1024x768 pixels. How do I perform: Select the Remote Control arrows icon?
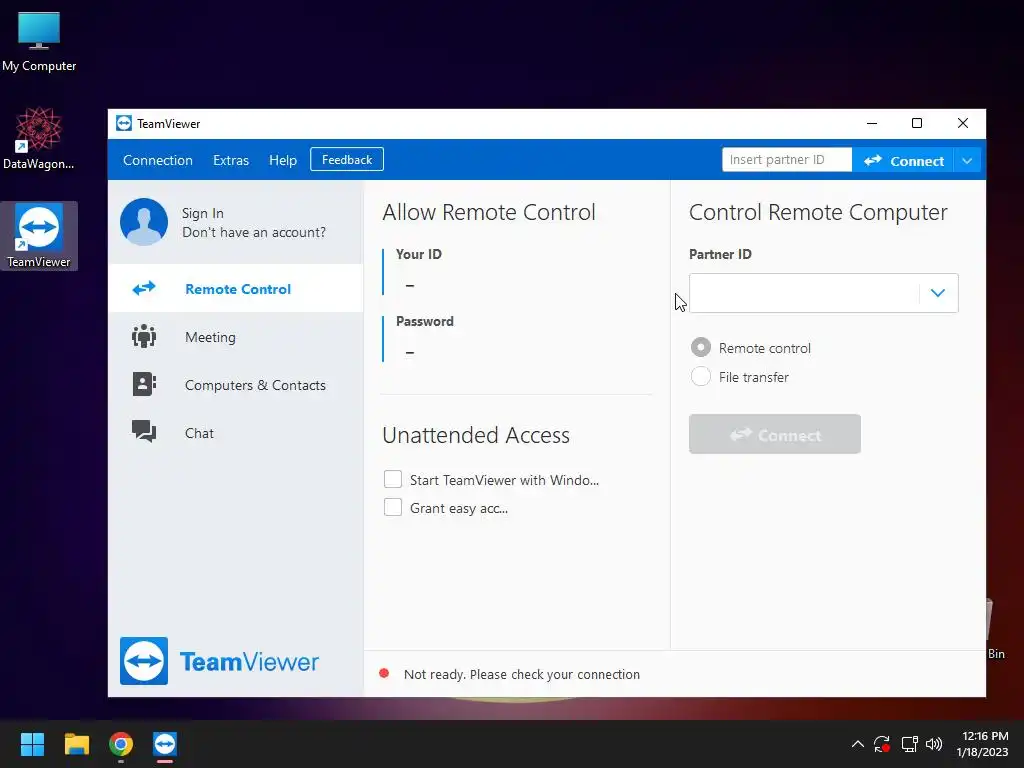144,288
